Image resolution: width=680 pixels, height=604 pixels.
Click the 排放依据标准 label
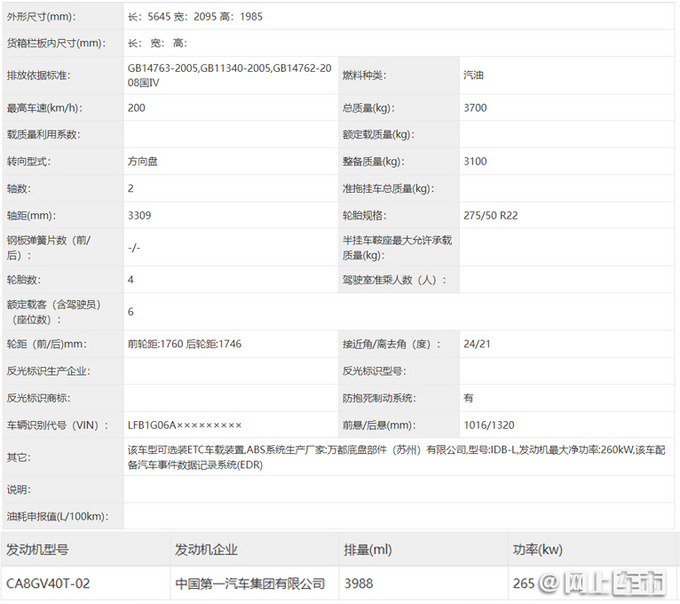38,75
